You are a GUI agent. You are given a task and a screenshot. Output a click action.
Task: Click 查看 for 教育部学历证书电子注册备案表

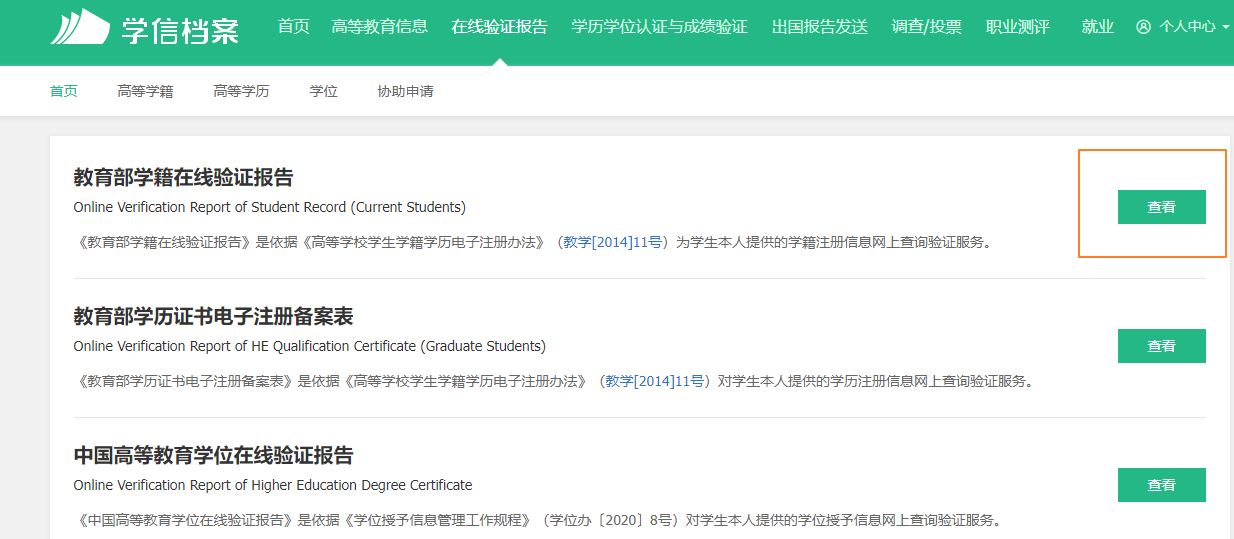pyautogui.click(x=1162, y=346)
